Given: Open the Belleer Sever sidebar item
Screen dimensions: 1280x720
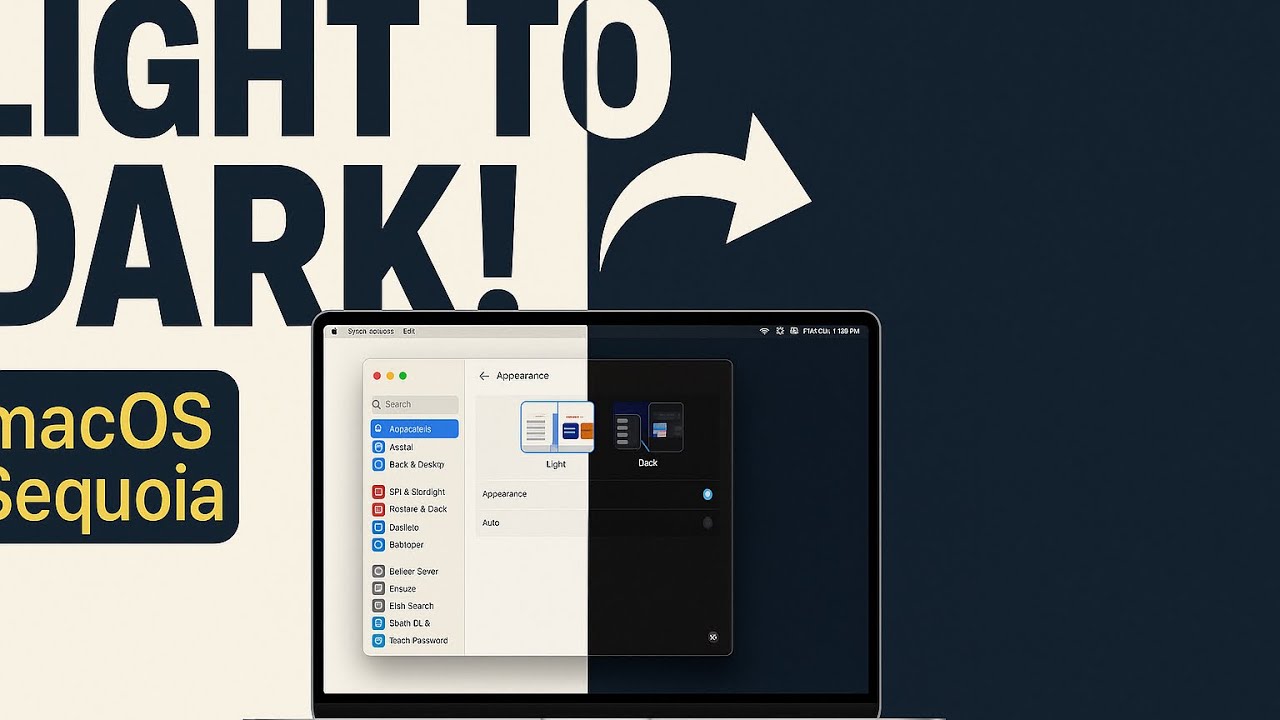Looking at the screenshot, I should [406, 571].
